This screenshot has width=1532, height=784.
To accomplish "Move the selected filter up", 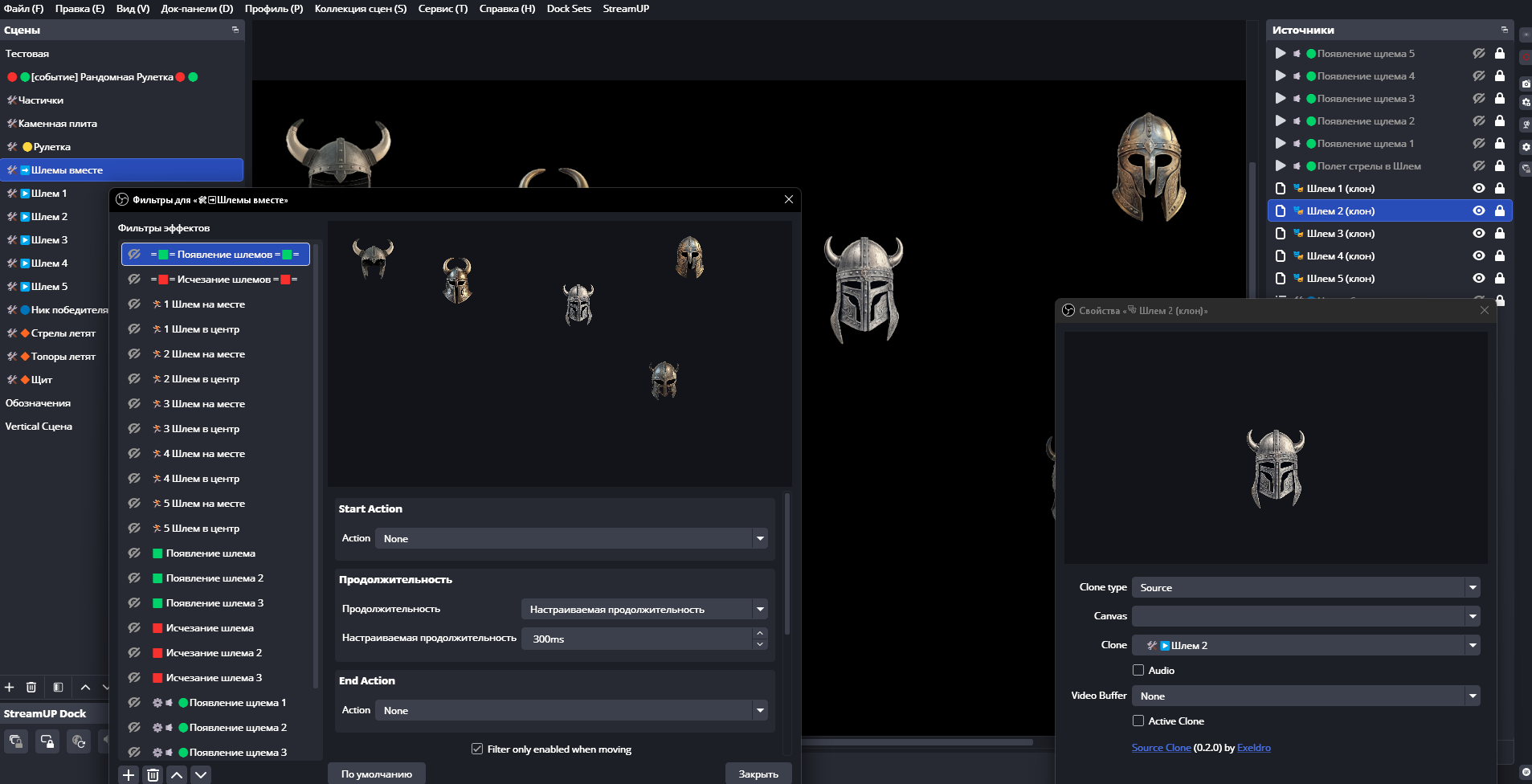I will click(x=177, y=774).
